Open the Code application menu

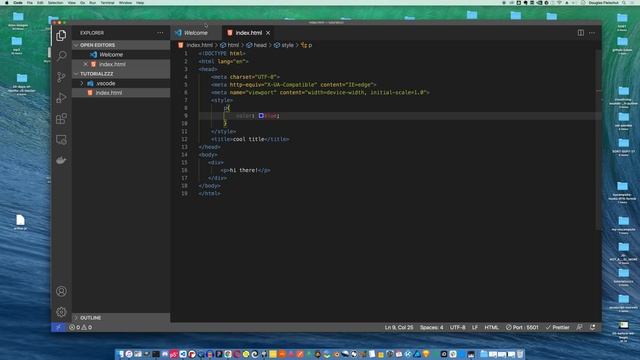[18, 3]
